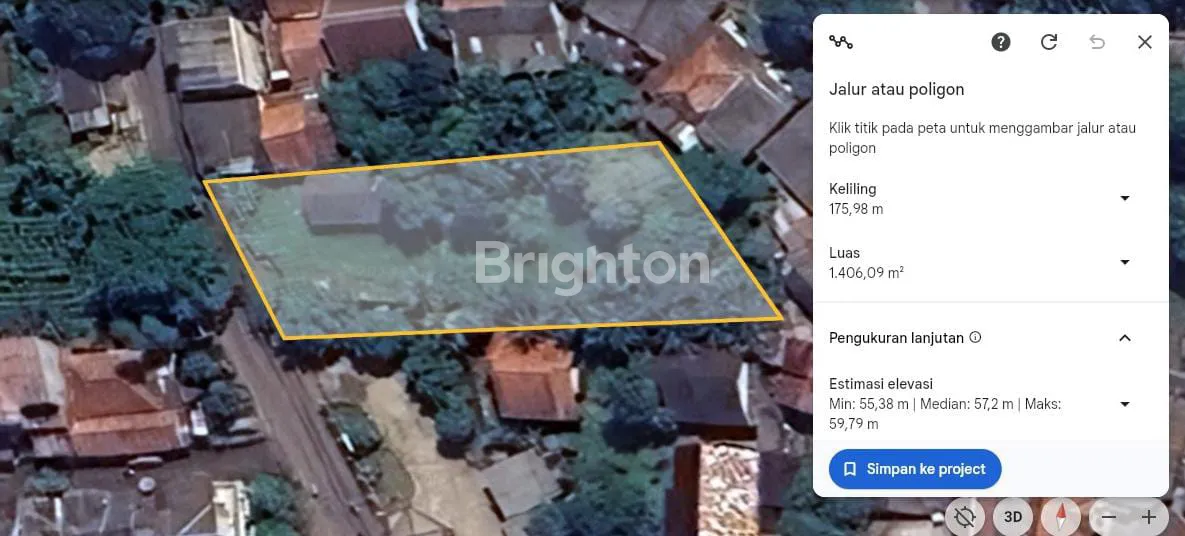Image resolution: width=1185 pixels, height=536 pixels.
Task: Click inside the highlighted polygon area
Action: pyautogui.click(x=491, y=242)
